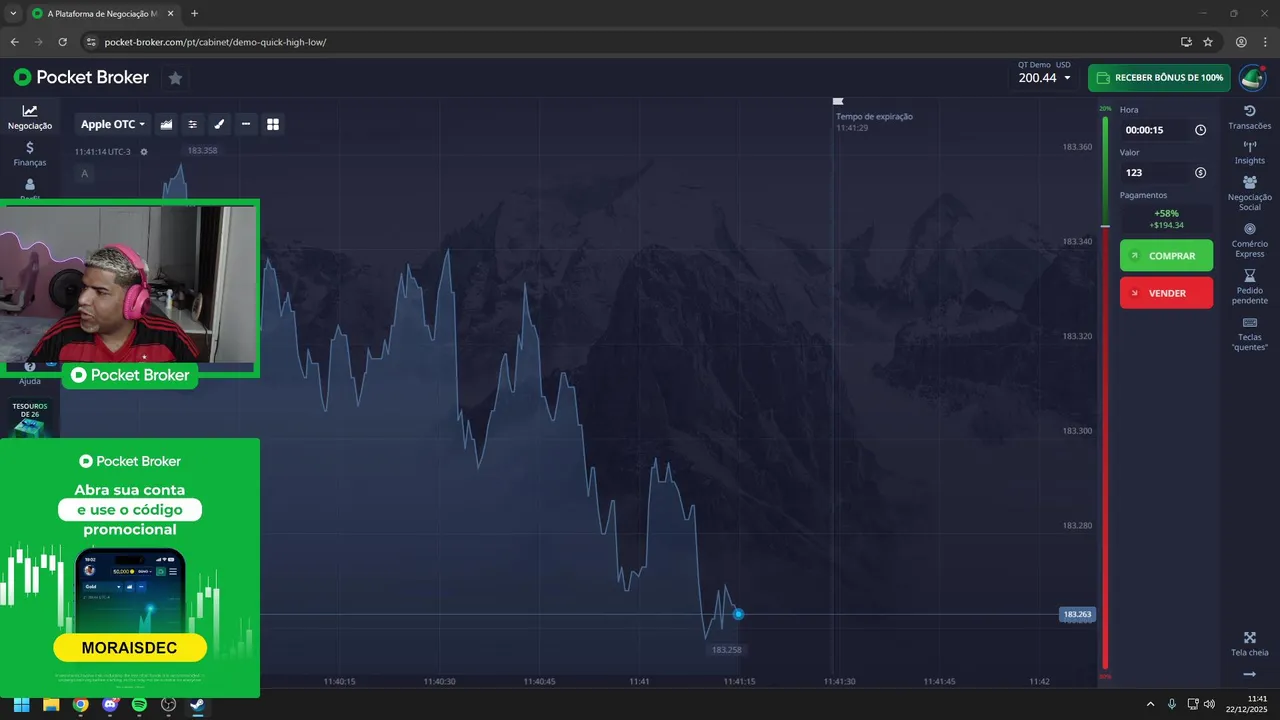The width and height of the screenshot is (1280, 720).
Task: Click the gear icon beside the UTC-3 time
Action: pos(144,152)
